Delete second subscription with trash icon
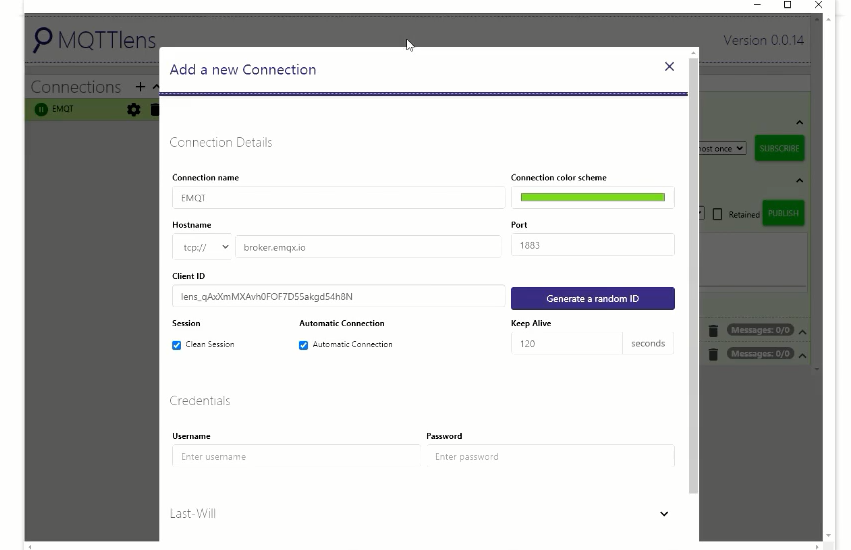 (x=713, y=354)
